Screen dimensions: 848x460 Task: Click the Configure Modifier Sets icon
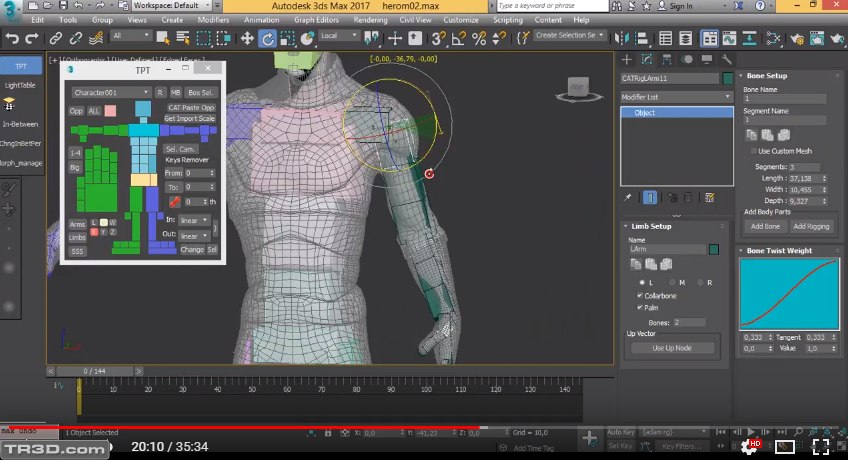(x=710, y=198)
